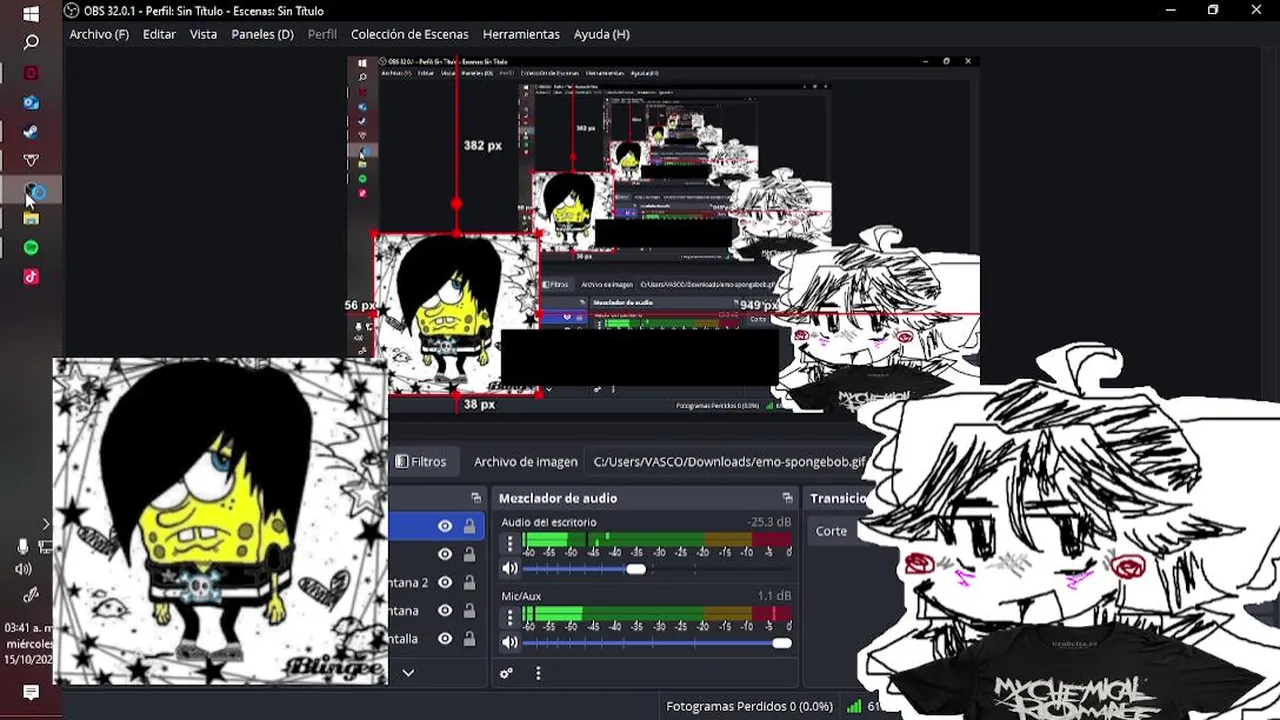This screenshot has height=720, width=1280.
Task: Launch Outlook from the taskbar
Action: tap(31, 102)
